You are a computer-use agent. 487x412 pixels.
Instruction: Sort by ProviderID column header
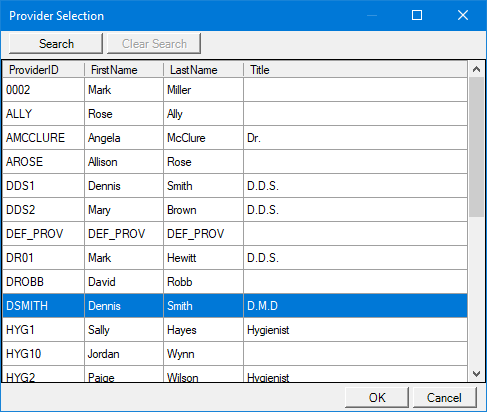[x=44, y=70]
